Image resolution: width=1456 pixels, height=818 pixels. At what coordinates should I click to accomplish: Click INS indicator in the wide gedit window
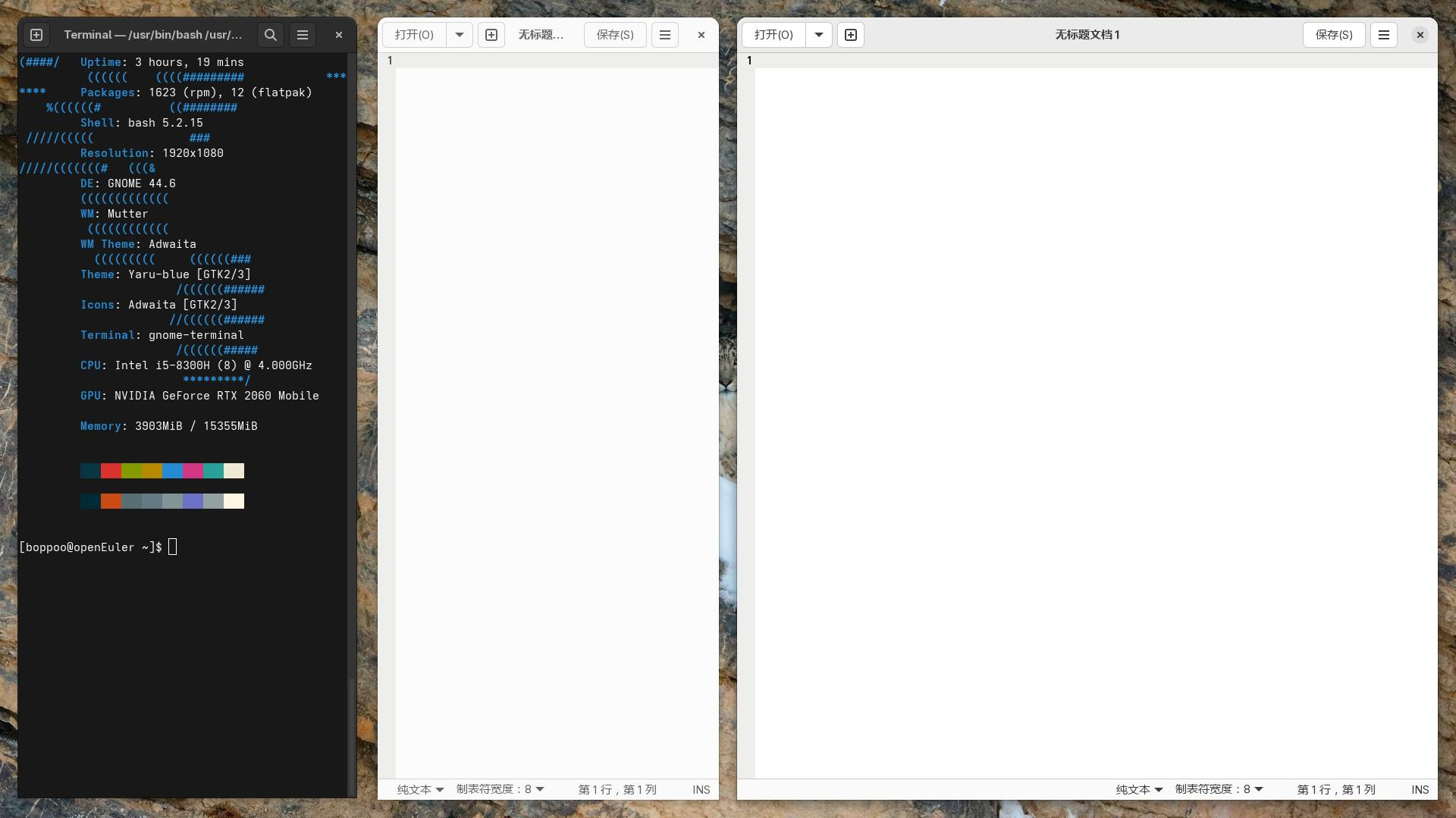coord(1420,789)
